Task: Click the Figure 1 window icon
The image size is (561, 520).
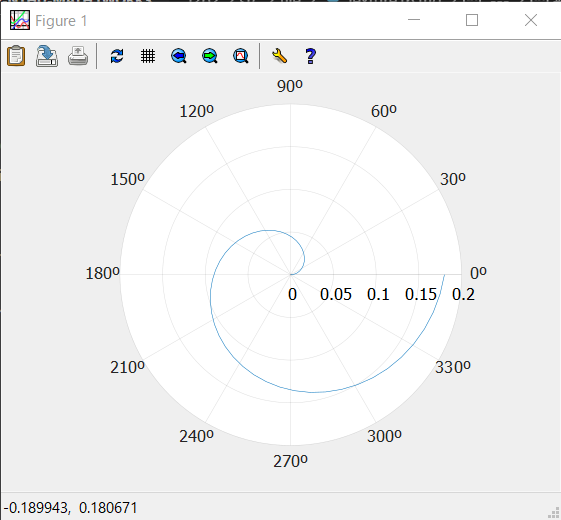Action: point(20,20)
